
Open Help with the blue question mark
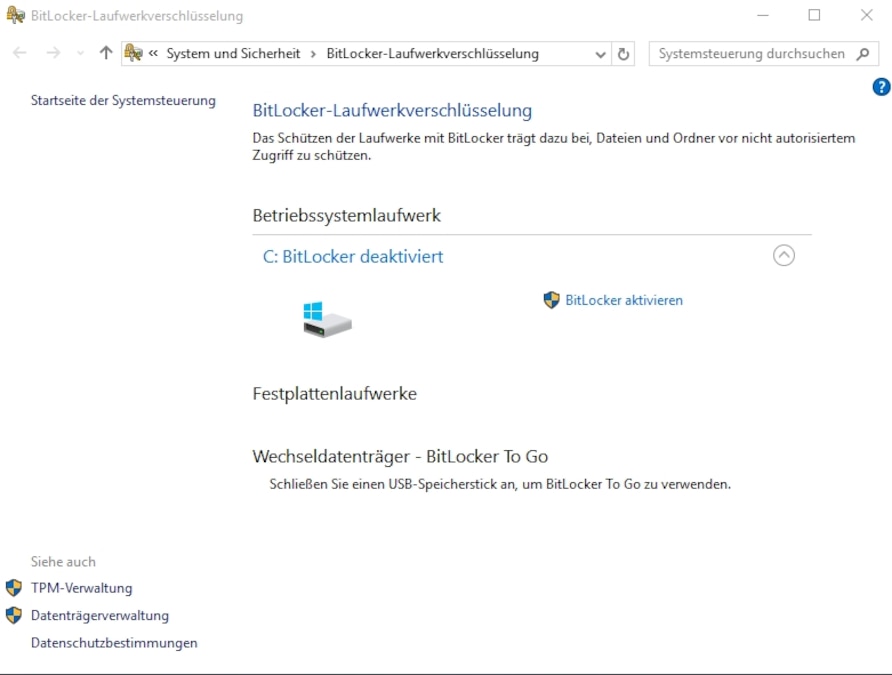pyautogui.click(x=881, y=87)
